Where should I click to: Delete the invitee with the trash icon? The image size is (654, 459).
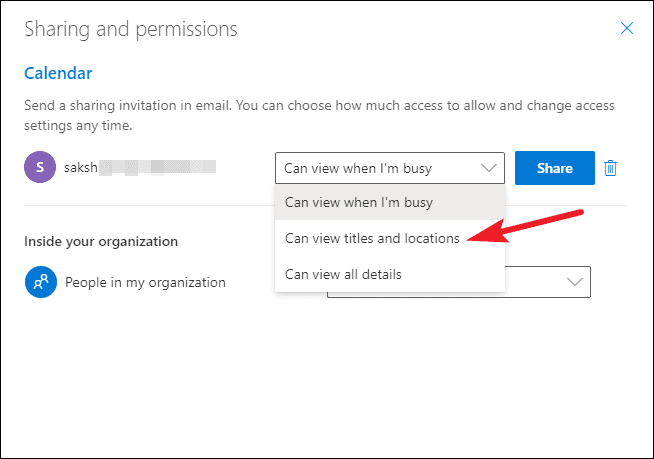pos(610,168)
